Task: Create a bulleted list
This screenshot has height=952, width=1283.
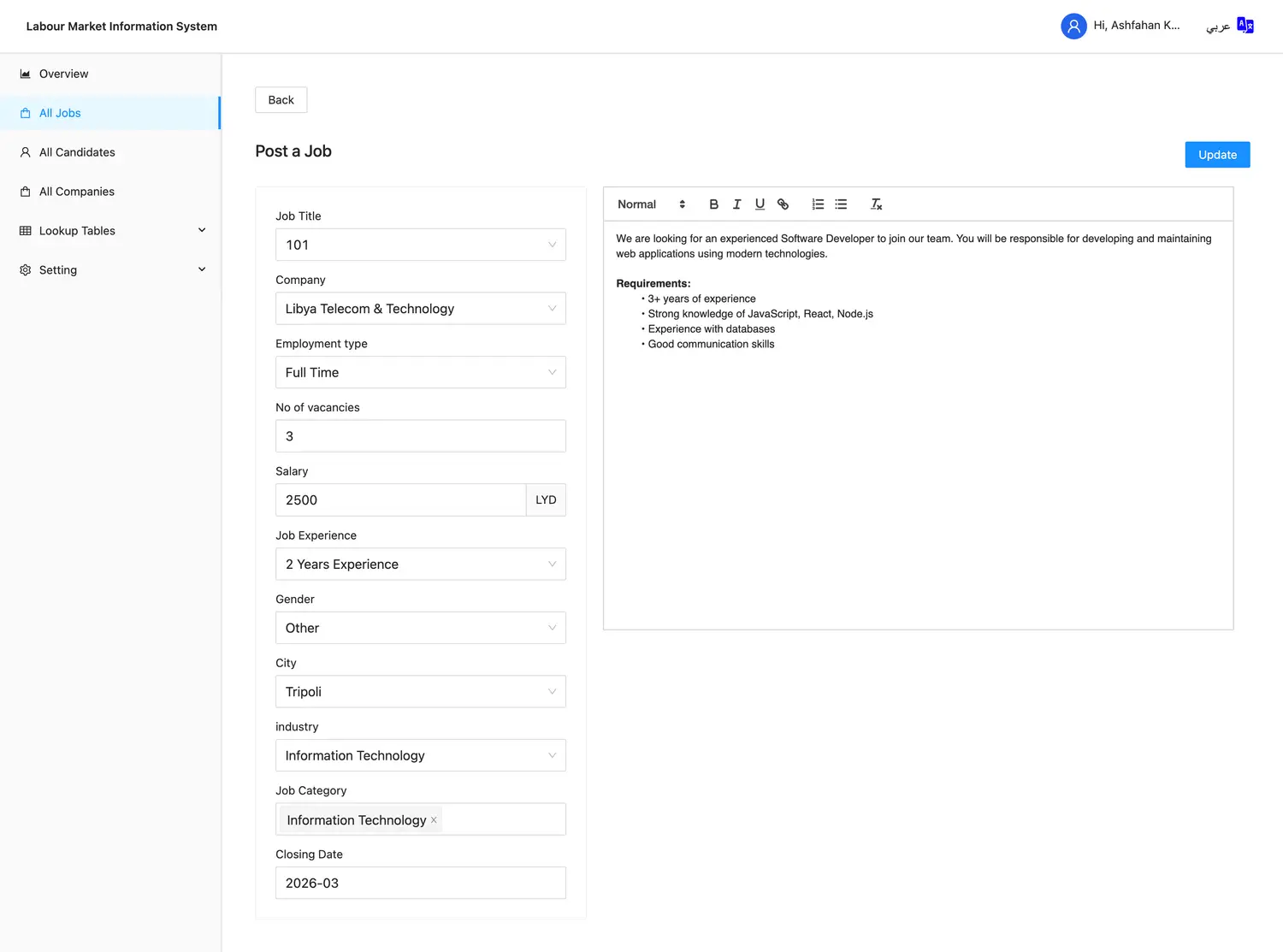Action: pyautogui.click(x=841, y=204)
